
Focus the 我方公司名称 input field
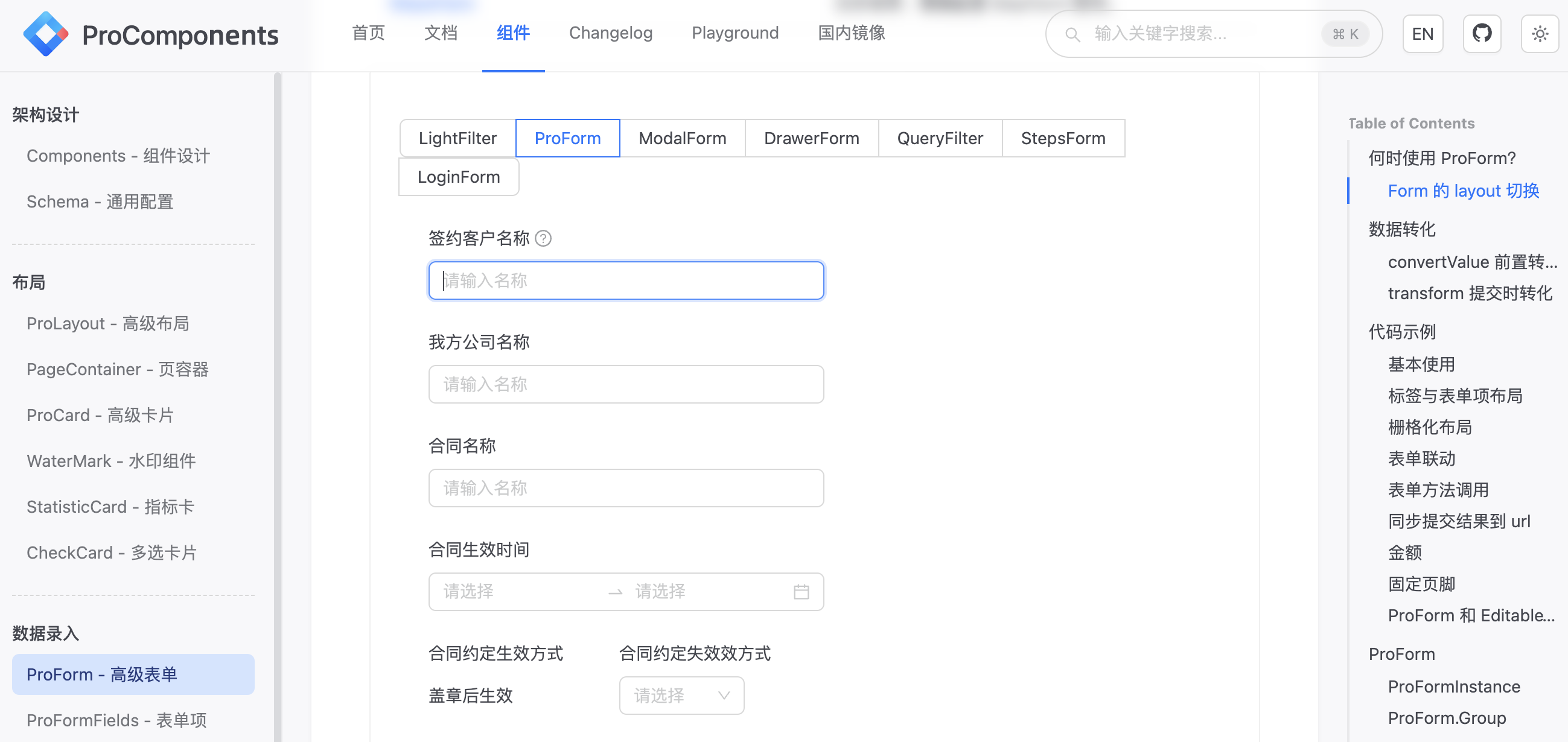click(626, 384)
